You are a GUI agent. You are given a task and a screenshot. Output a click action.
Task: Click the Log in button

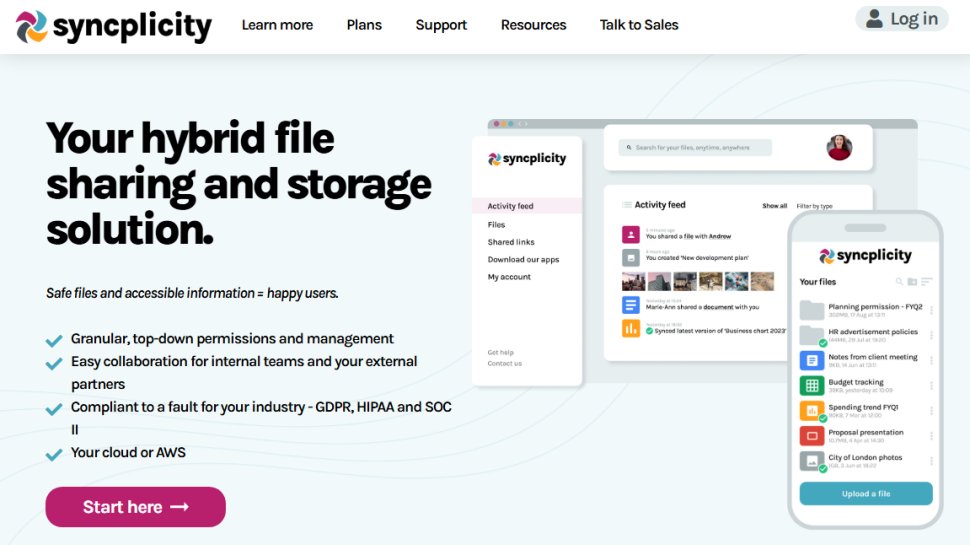pyautogui.click(x=902, y=19)
